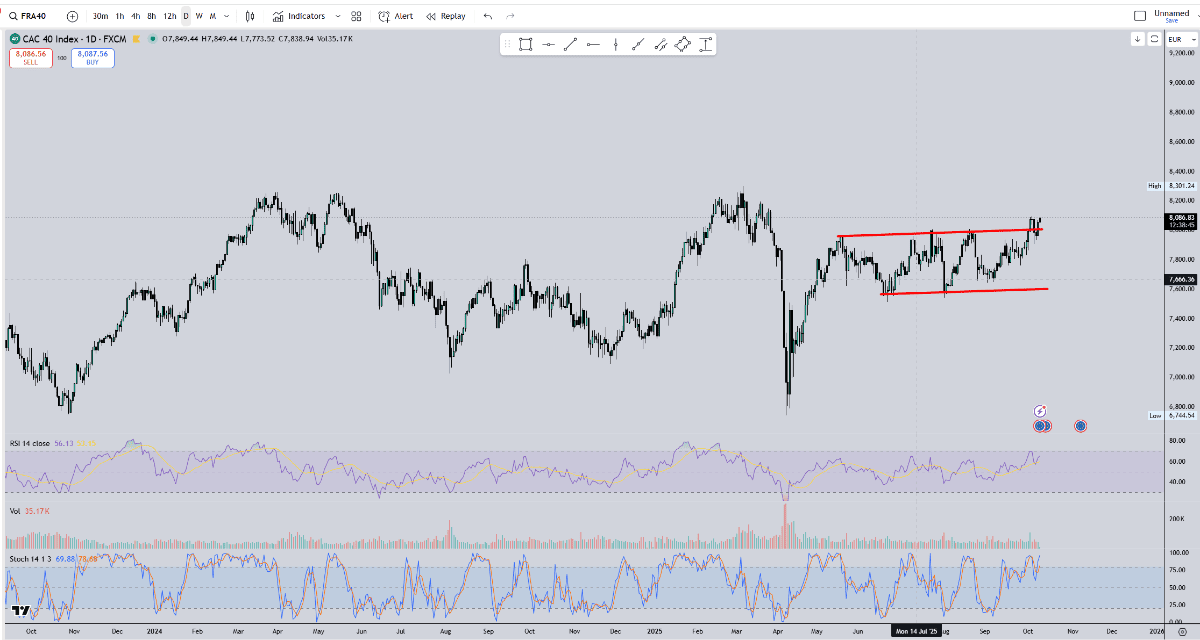Image resolution: width=1200 pixels, height=640 pixels.
Task: Start Replay mode
Action: (x=446, y=16)
